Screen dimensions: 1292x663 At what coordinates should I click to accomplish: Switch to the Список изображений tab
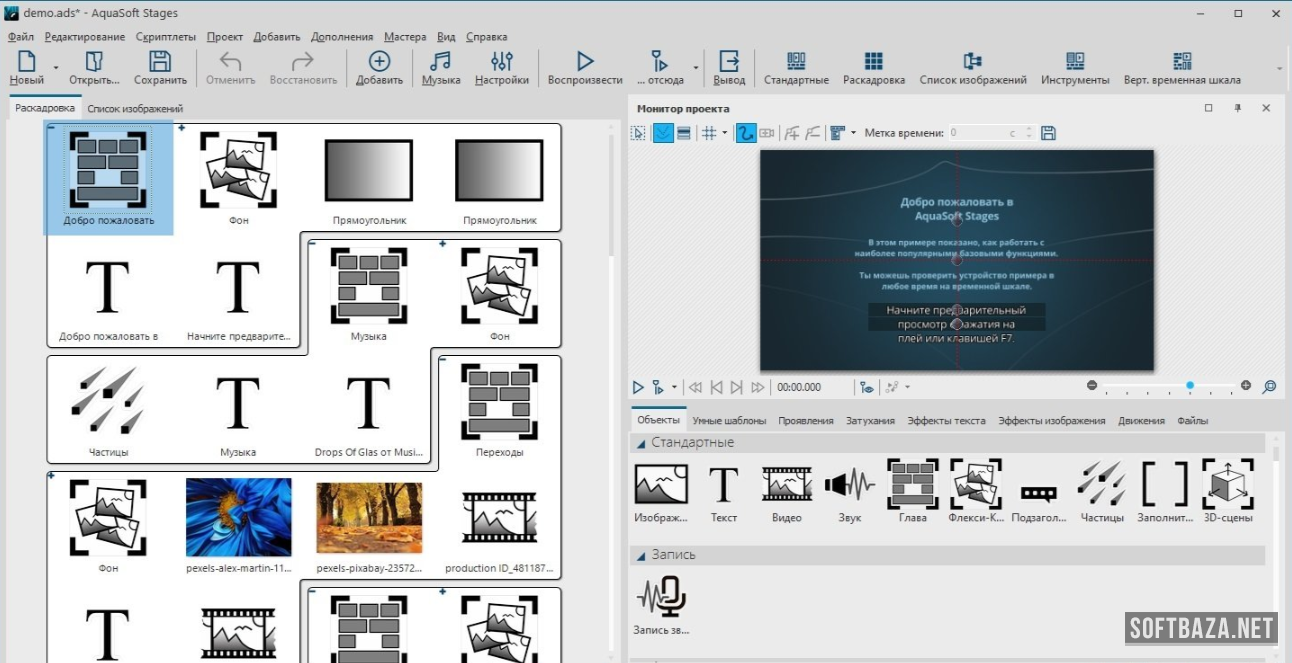point(135,108)
